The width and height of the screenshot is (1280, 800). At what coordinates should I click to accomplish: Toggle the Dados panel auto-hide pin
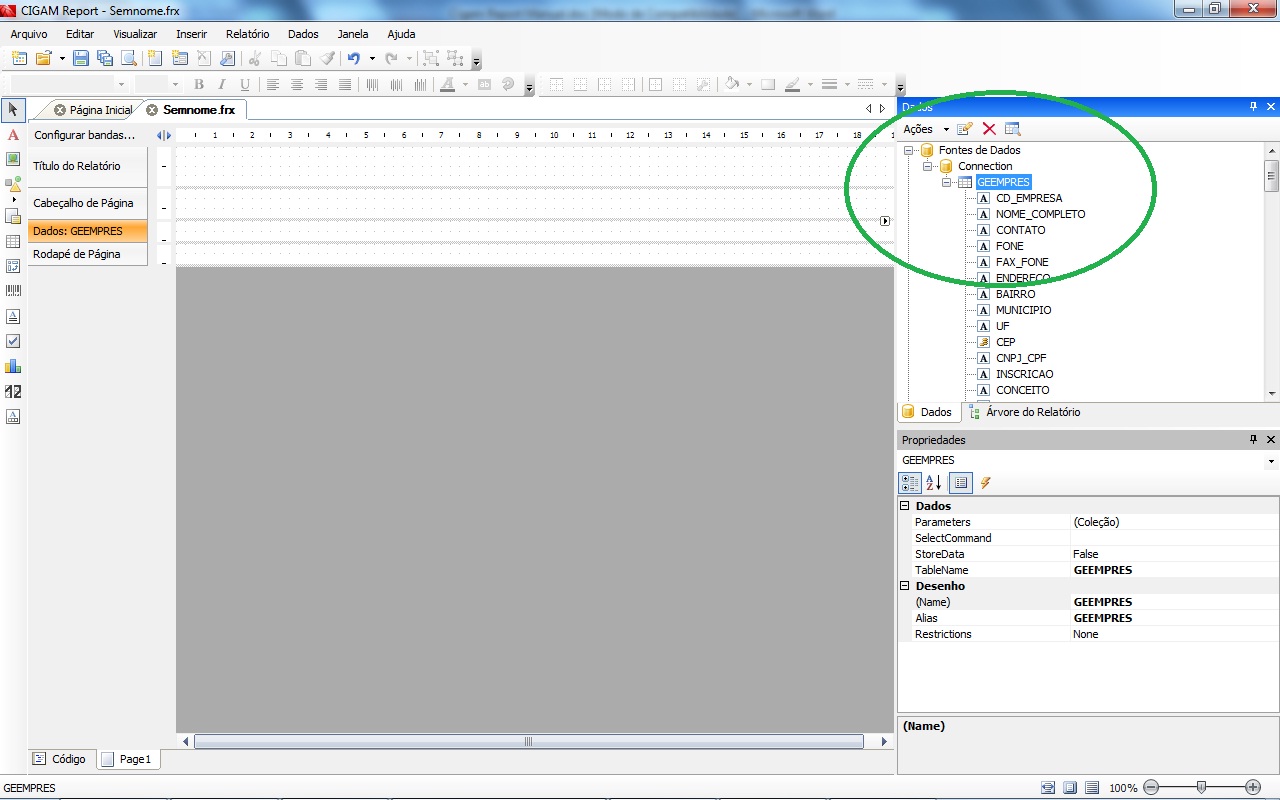point(1254,106)
